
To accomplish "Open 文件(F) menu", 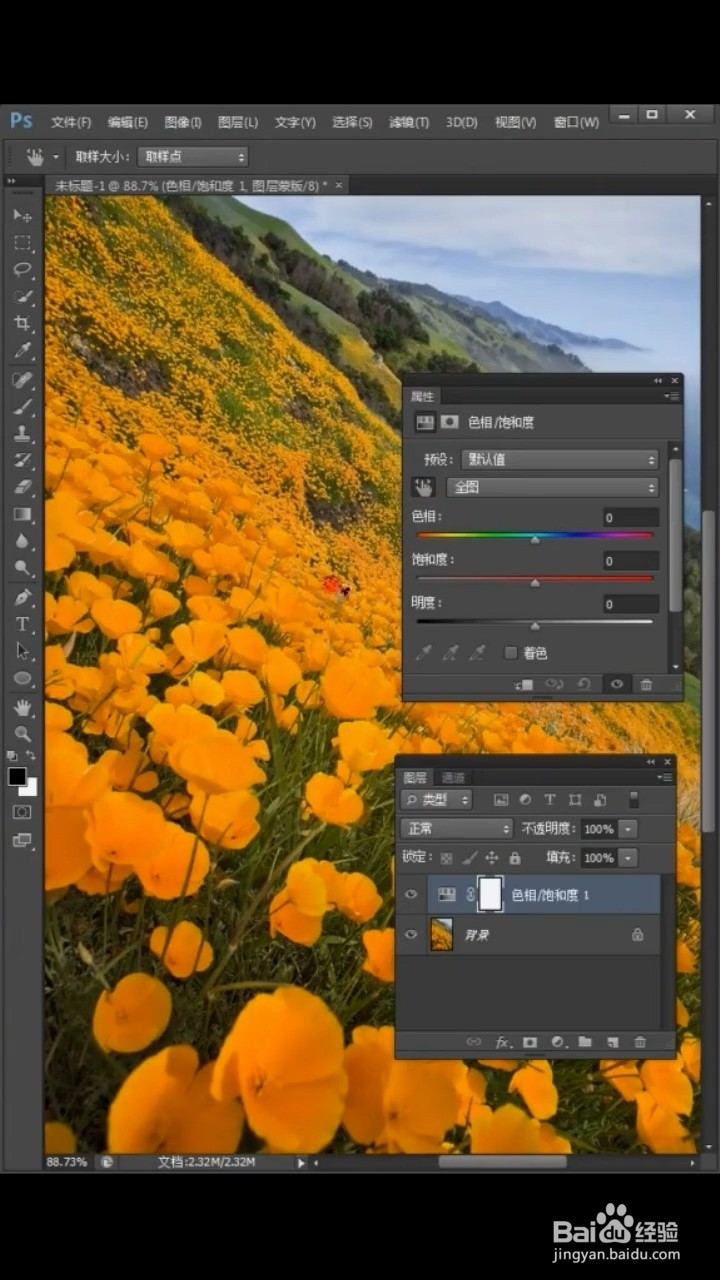I will [71, 122].
